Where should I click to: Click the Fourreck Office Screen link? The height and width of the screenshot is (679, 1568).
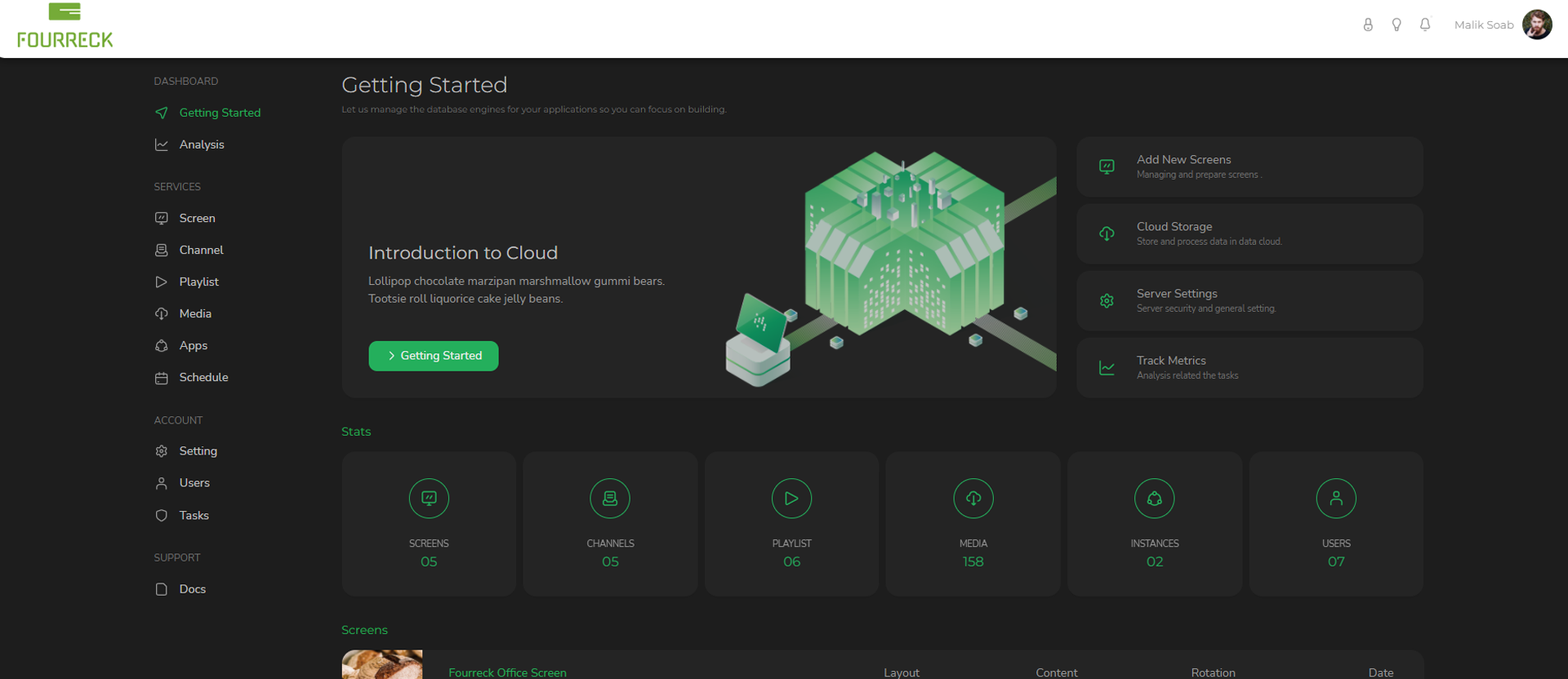click(x=507, y=672)
